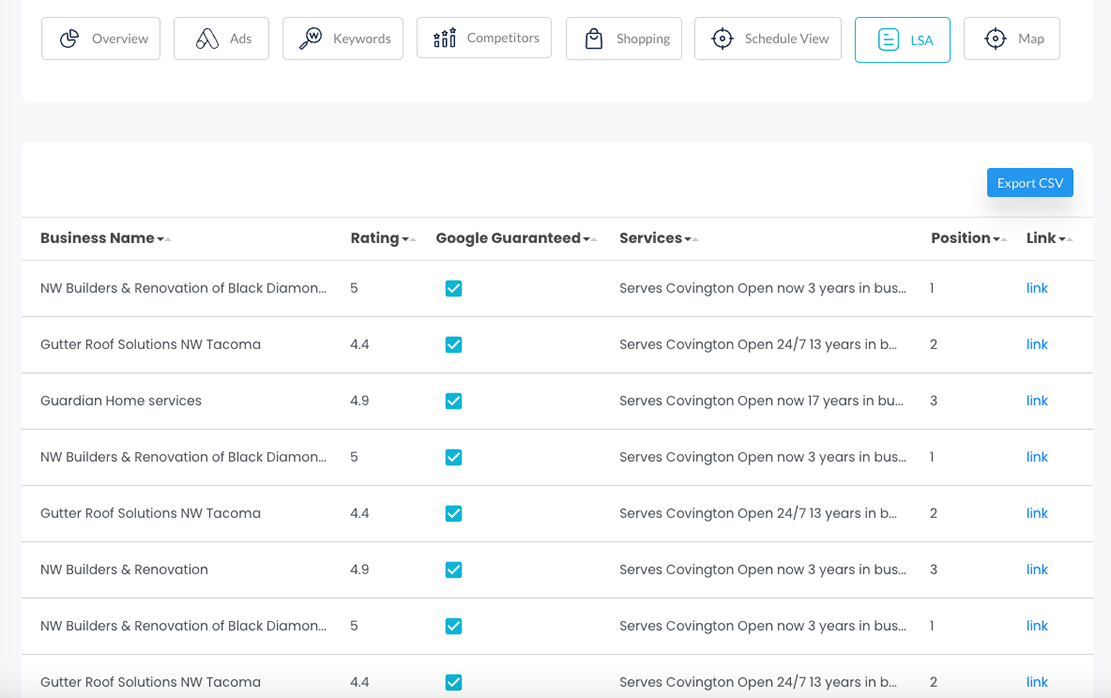
Task: Click the Overview pie chart icon
Action: pyautogui.click(x=69, y=38)
